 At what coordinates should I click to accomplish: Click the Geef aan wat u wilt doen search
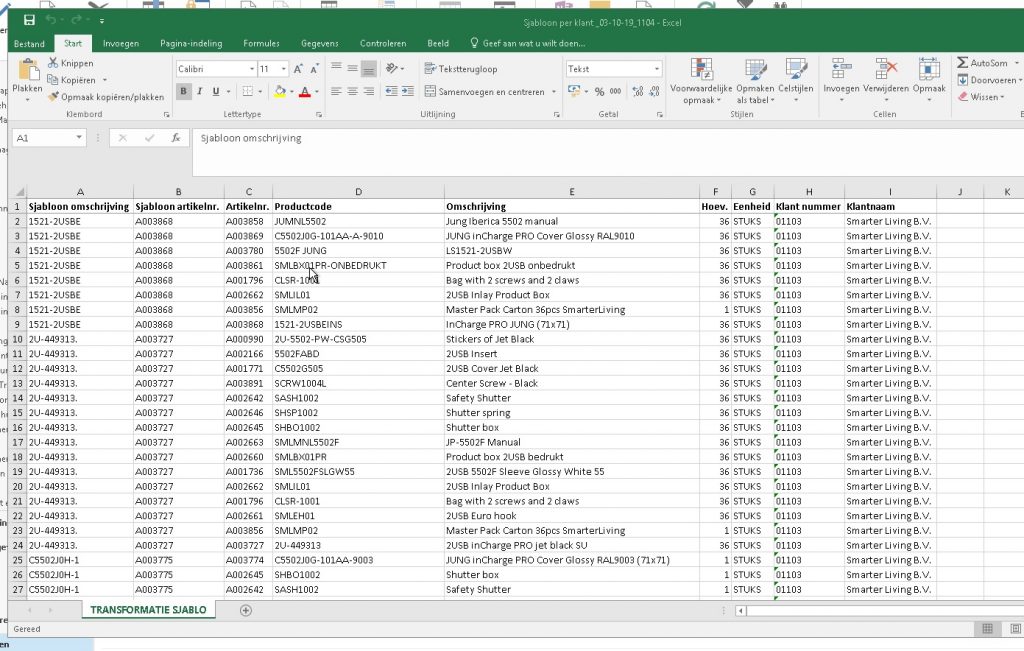click(x=528, y=44)
